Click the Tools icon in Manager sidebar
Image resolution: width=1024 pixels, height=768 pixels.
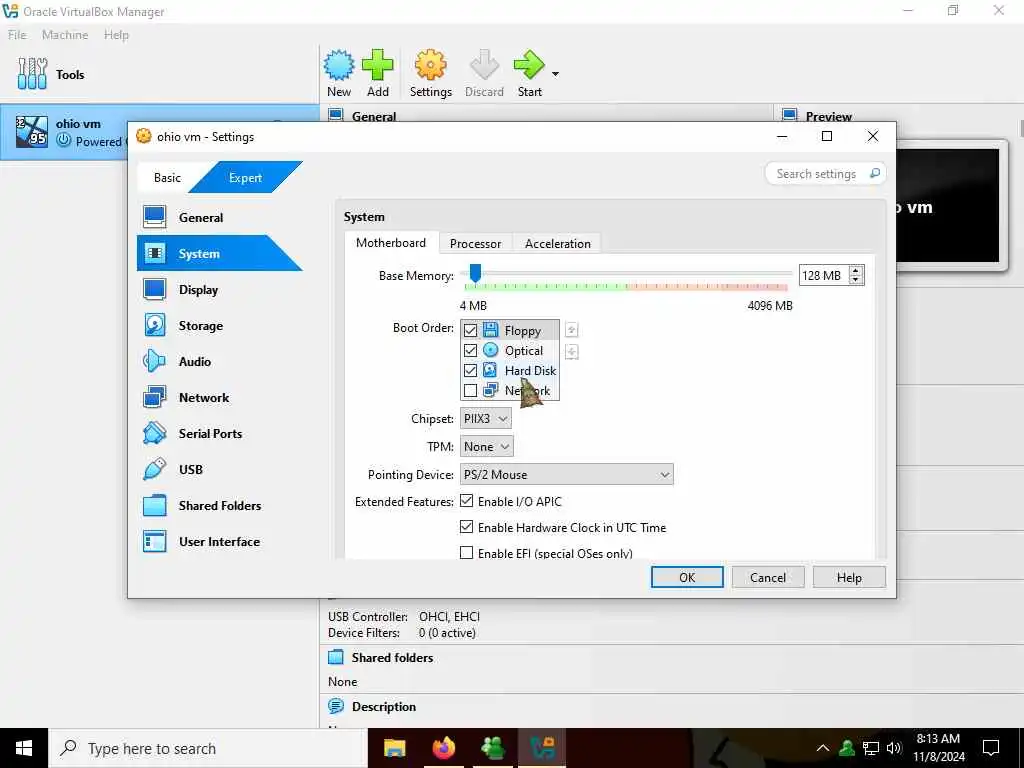pyautogui.click(x=32, y=74)
